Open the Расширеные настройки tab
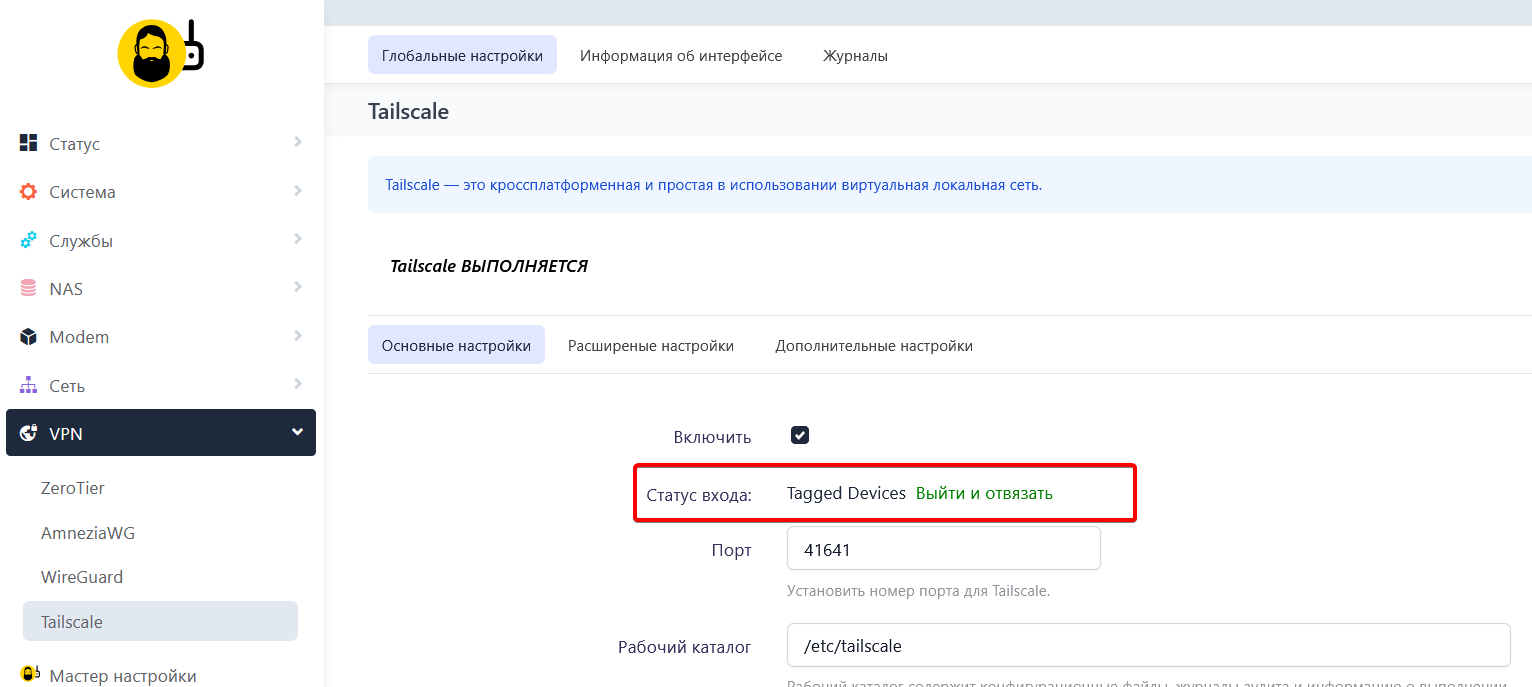Image resolution: width=1532 pixels, height=687 pixels. [651, 344]
